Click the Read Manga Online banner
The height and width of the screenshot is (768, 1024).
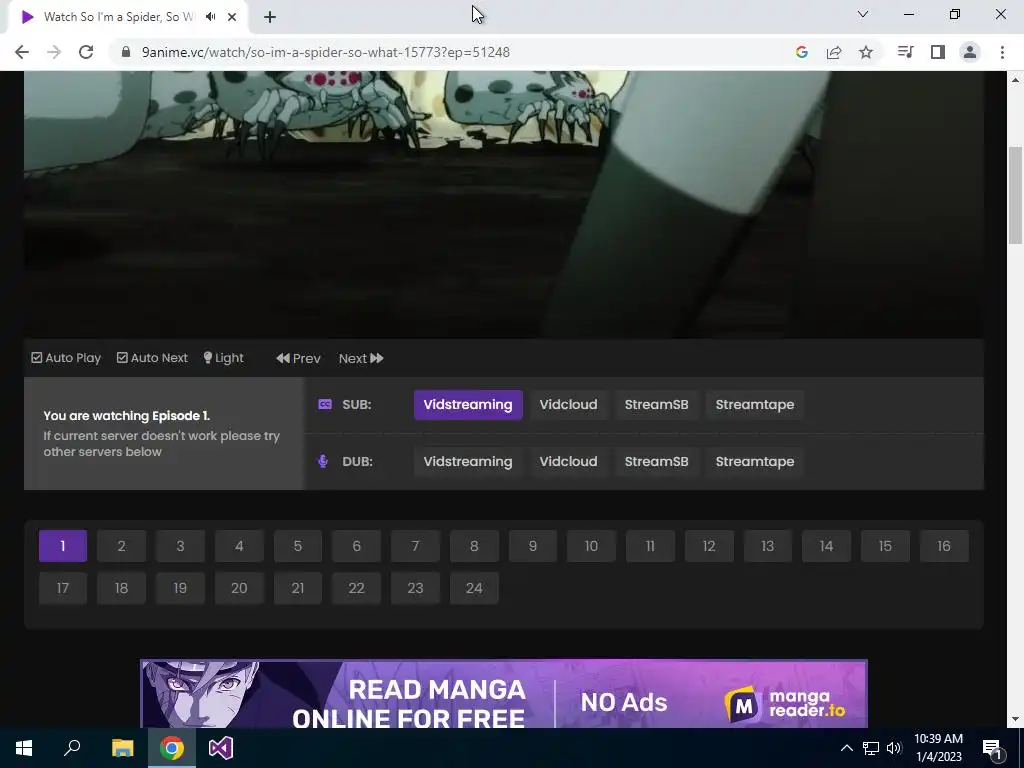coord(504,694)
